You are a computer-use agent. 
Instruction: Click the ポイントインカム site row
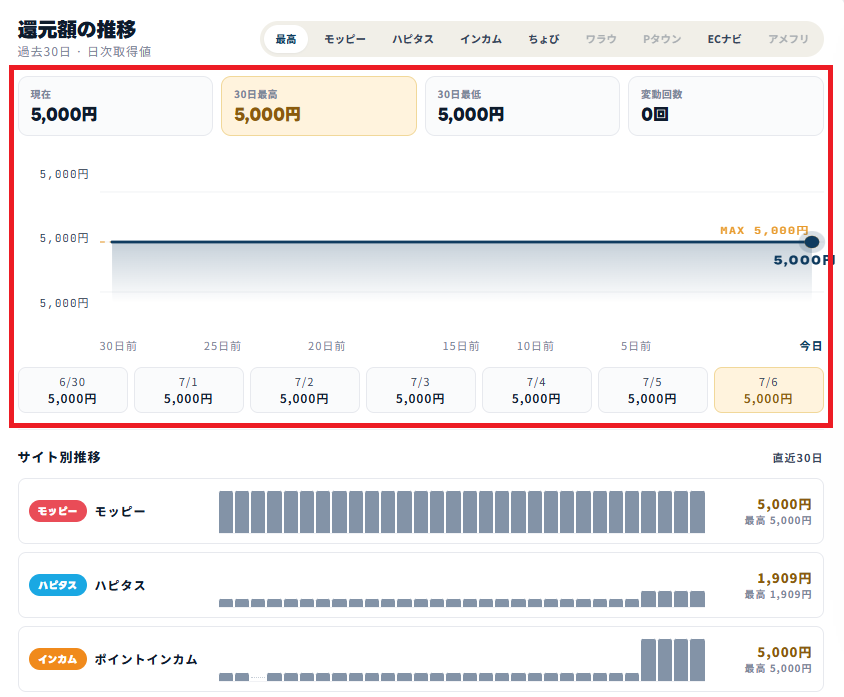pos(421,659)
